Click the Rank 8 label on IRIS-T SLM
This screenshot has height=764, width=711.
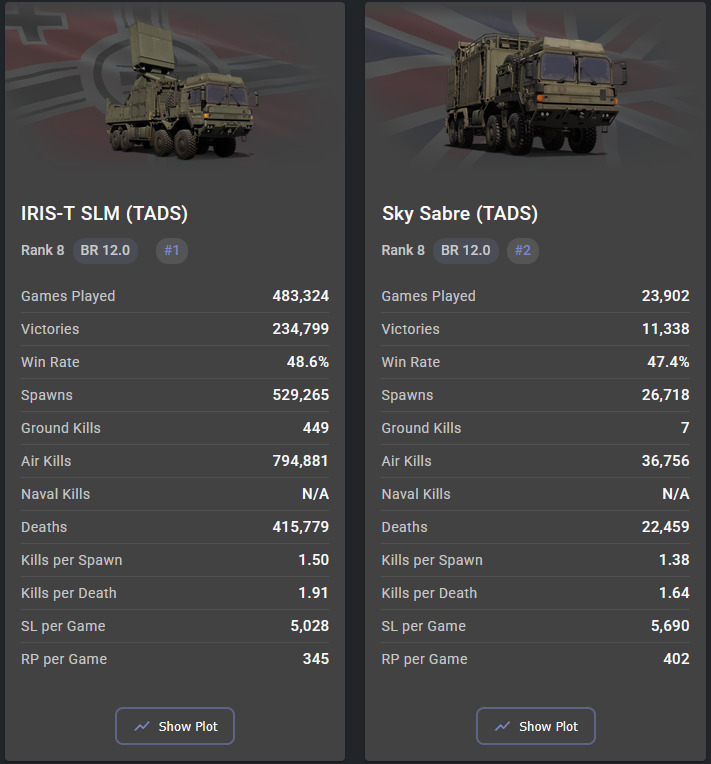point(42,250)
